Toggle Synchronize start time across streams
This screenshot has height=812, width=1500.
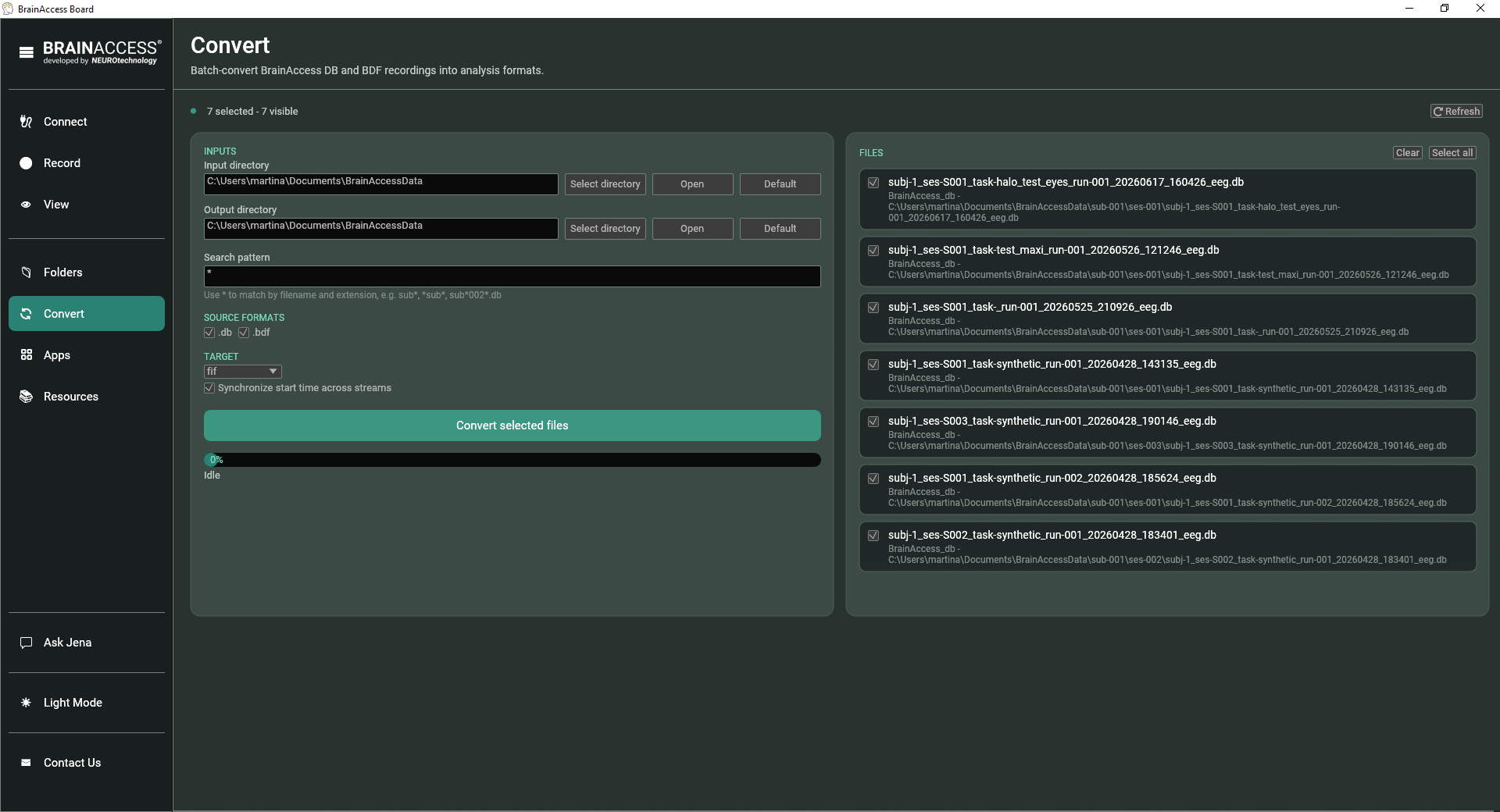[209, 388]
